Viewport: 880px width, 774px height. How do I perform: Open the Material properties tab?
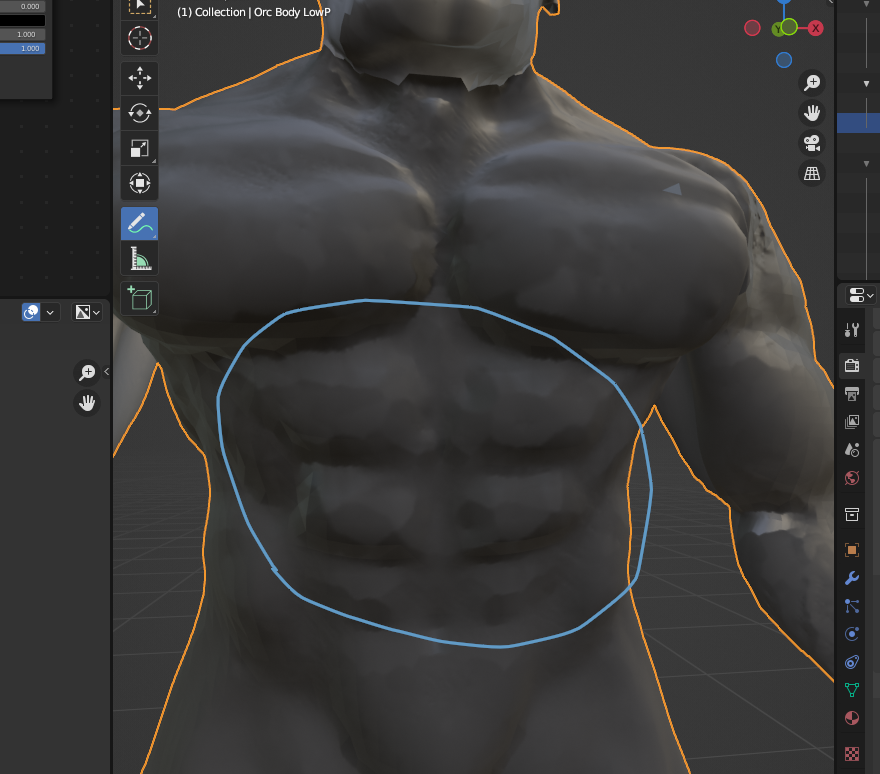point(851,718)
